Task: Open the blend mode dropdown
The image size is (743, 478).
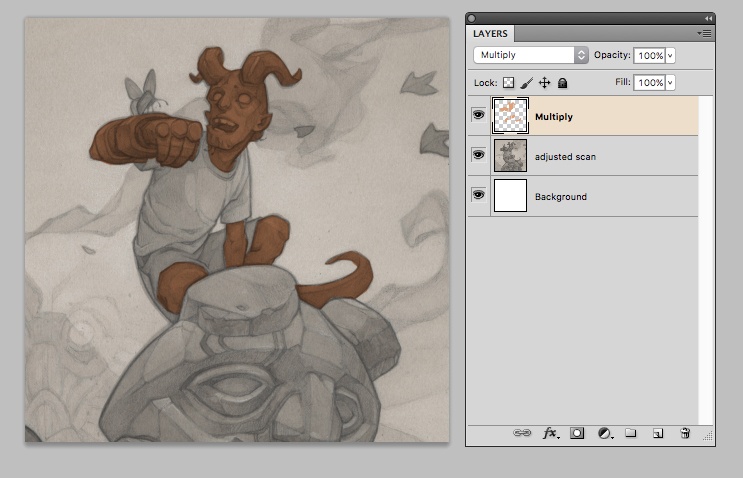Action: [531, 55]
